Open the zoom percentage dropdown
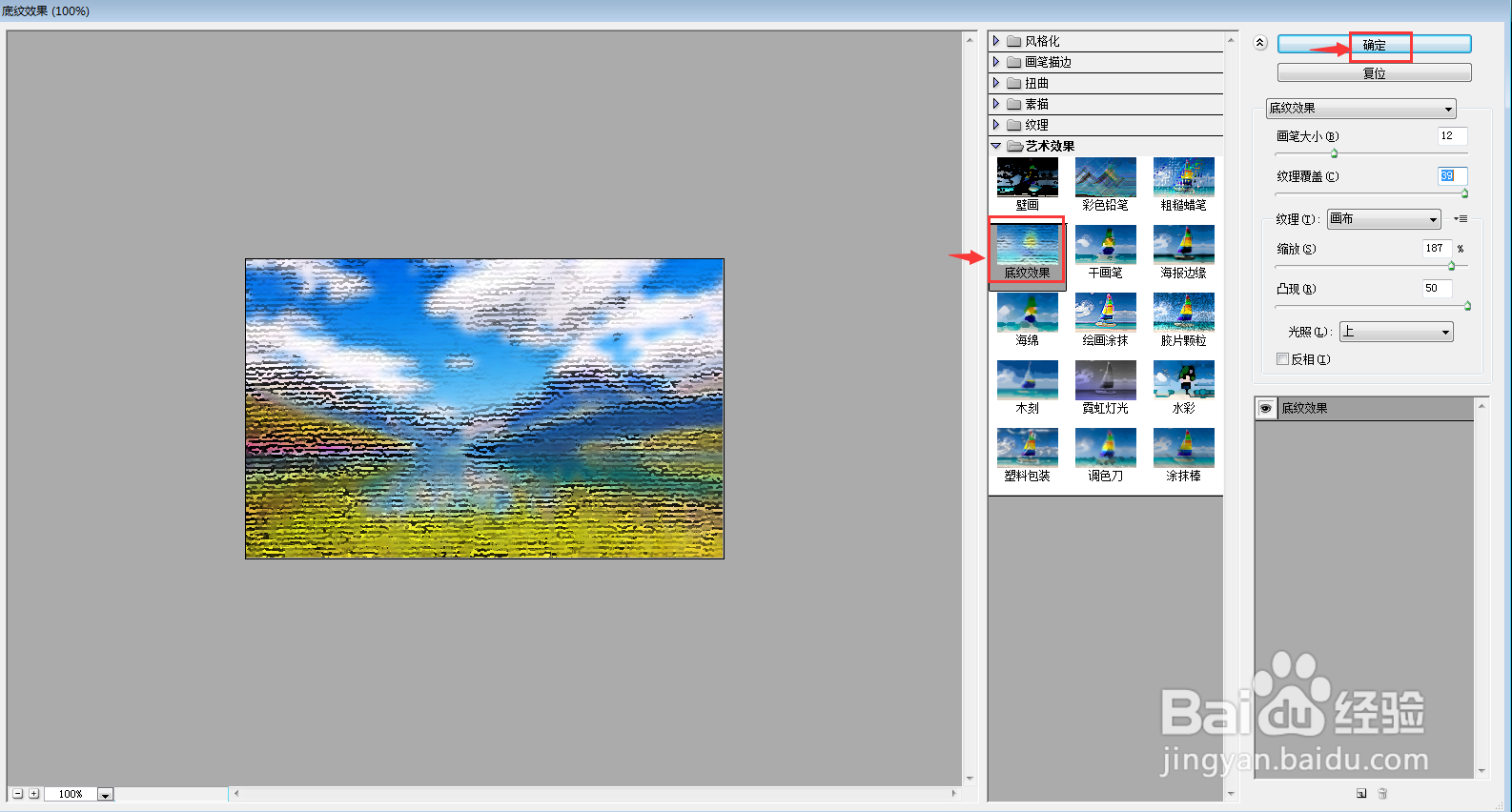Screen dimensions: 1512x812 click(x=105, y=794)
